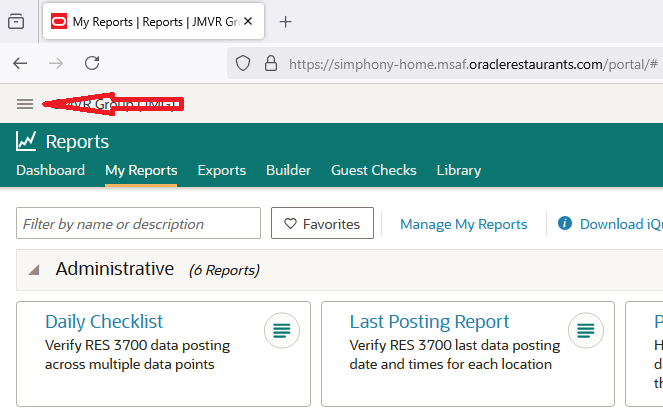The width and height of the screenshot is (663, 413).
Task: Open the Daily Checklist report link
Action: click(x=104, y=321)
